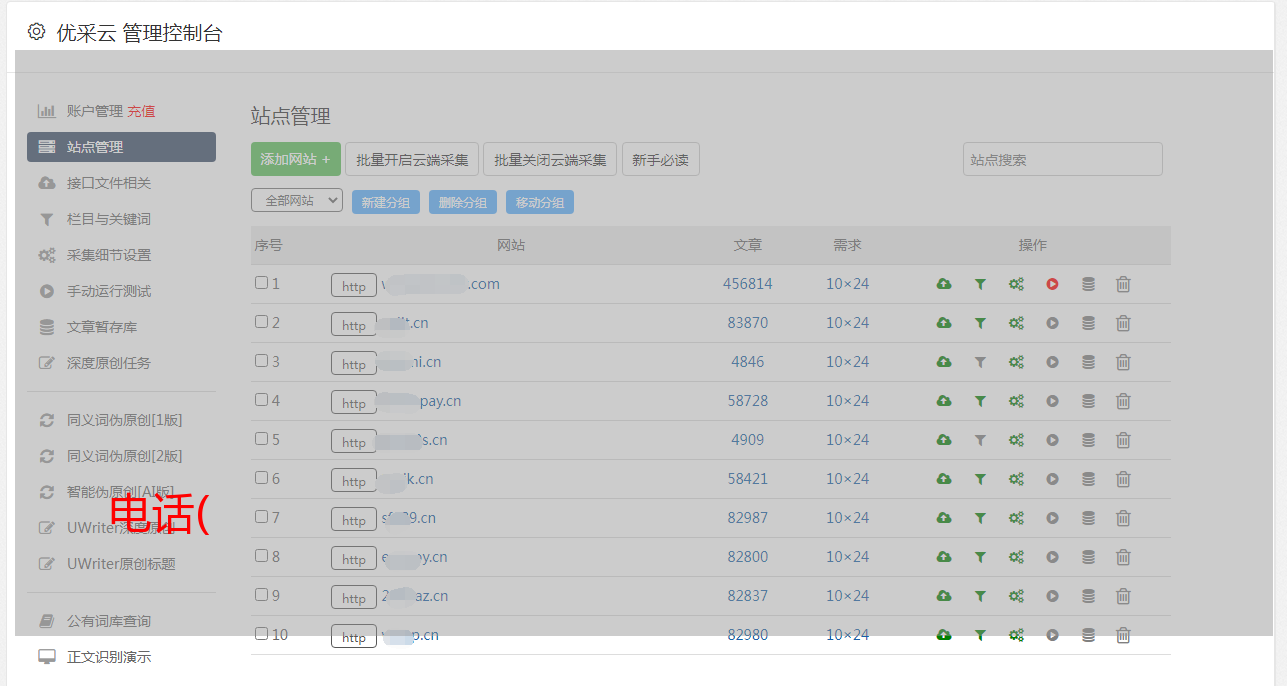Viewport: 1287px width, 686px height.
Task: Open the 全部网站 group dropdown
Action: tap(297, 201)
